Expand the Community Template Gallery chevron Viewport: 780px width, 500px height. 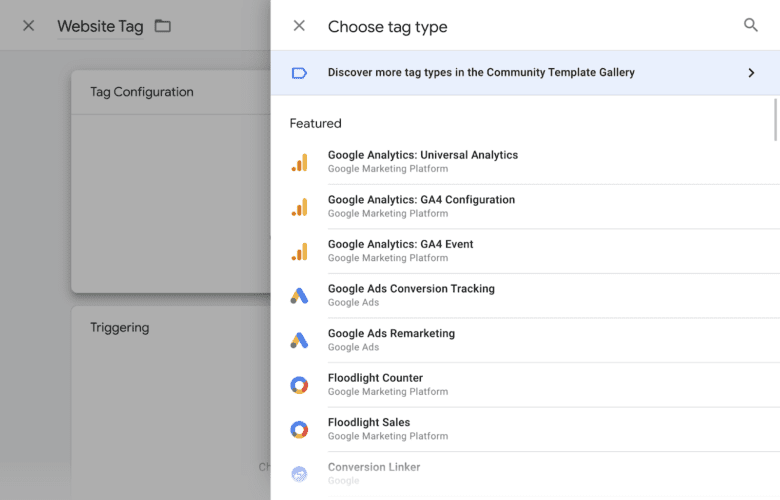tap(751, 73)
